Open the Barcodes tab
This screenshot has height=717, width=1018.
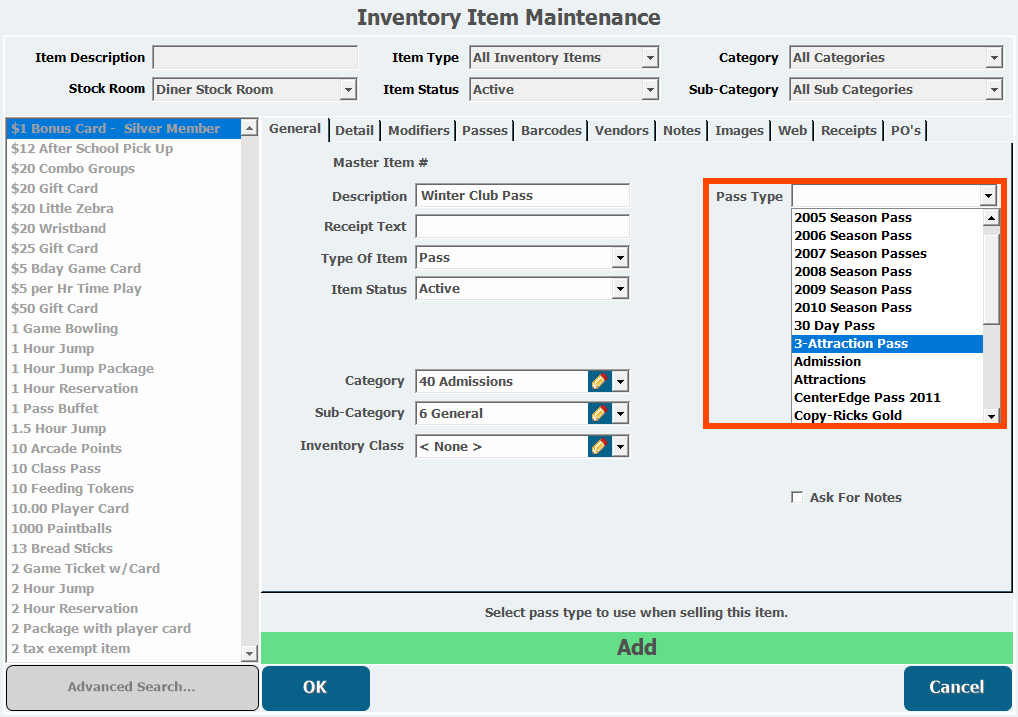pyautogui.click(x=551, y=130)
